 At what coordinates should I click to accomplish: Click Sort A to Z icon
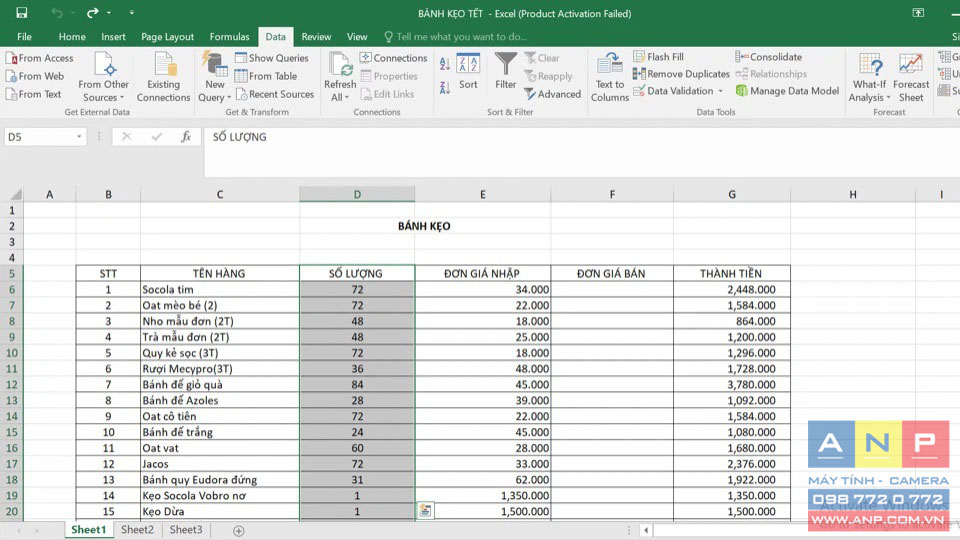coord(445,63)
